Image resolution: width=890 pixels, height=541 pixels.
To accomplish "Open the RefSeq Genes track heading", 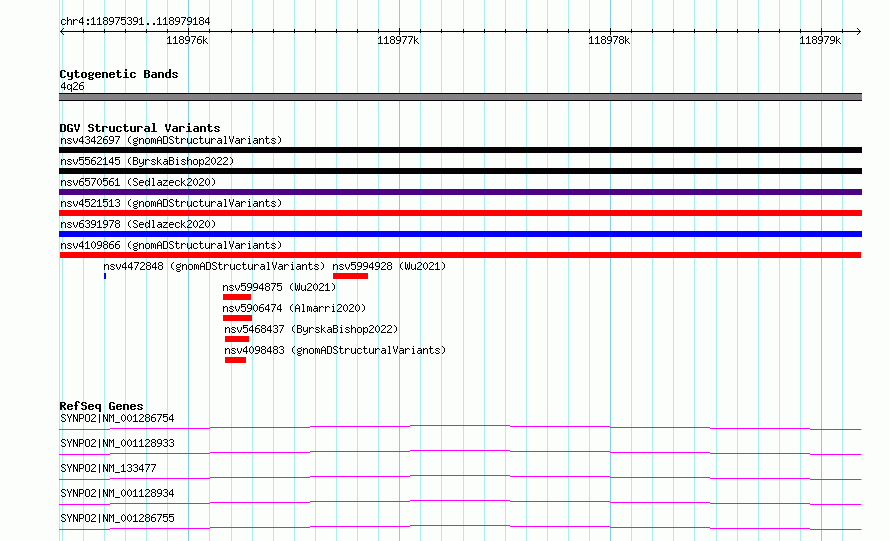I will (102, 406).
